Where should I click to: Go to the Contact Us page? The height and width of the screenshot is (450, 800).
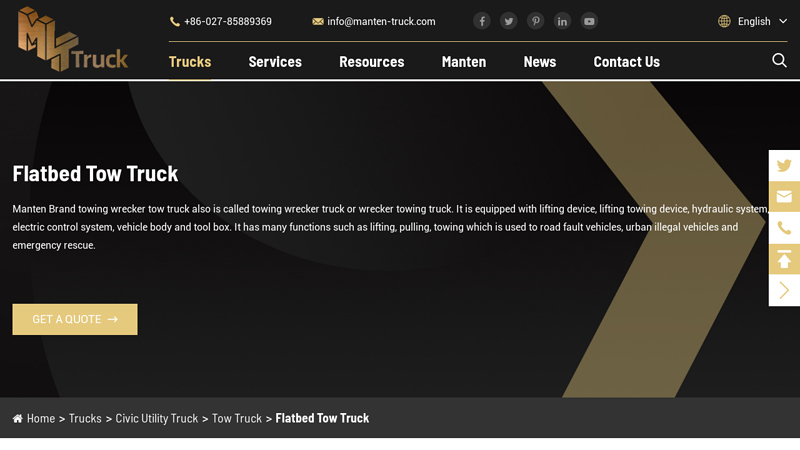point(626,62)
